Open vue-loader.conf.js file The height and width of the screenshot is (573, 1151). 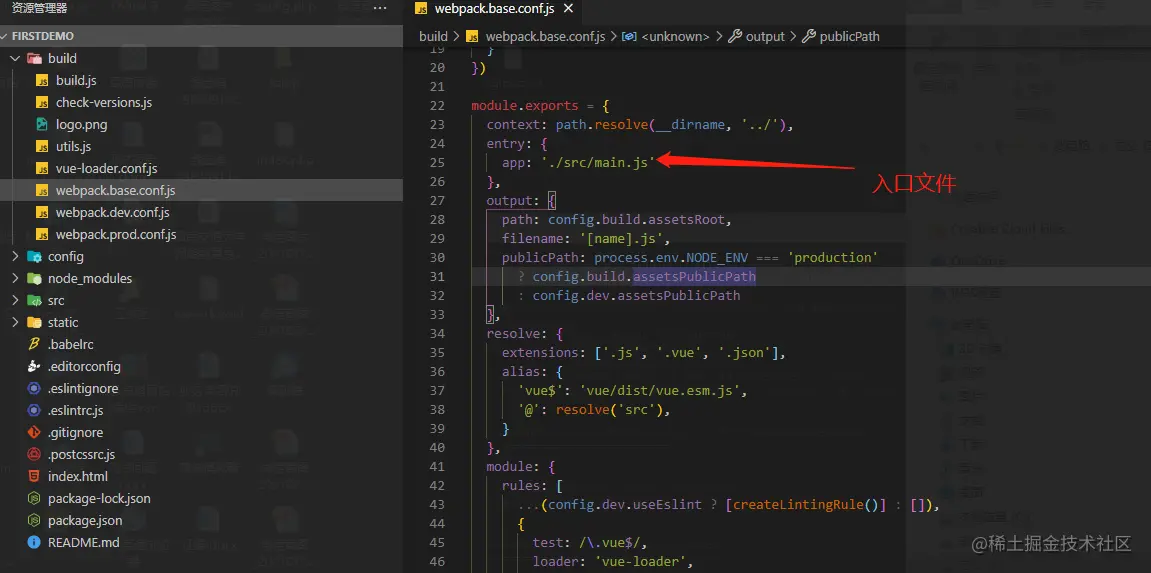click(x=106, y=168)
